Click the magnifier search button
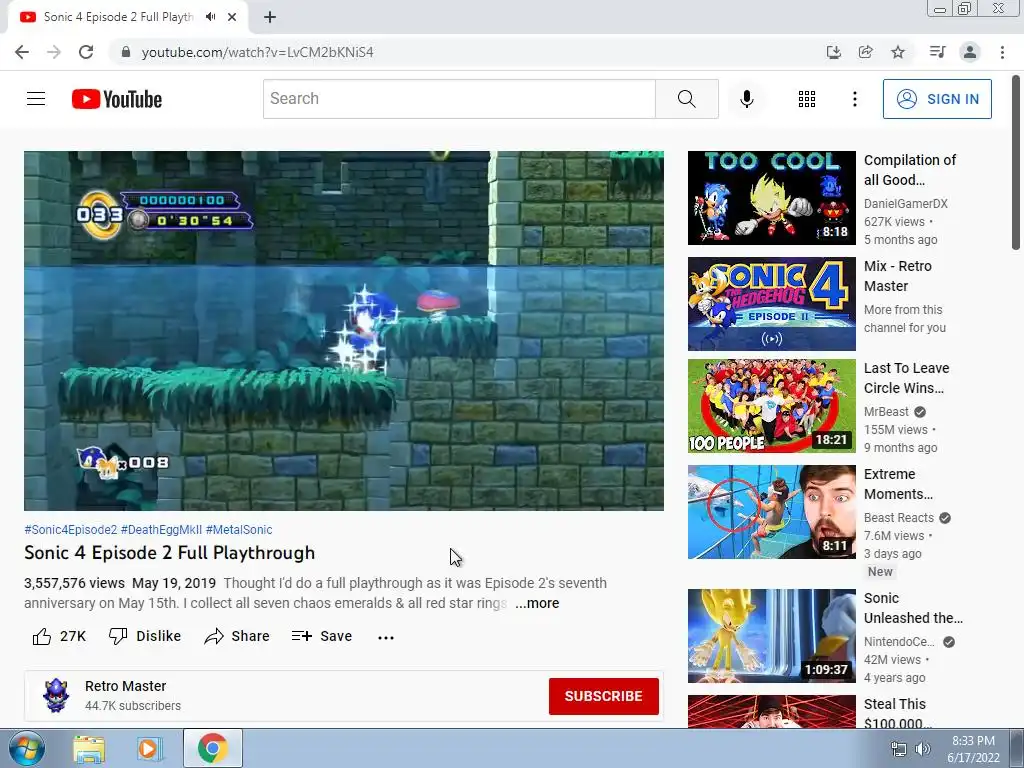Viewport: 1024px width, 768px height. point(686,99)
